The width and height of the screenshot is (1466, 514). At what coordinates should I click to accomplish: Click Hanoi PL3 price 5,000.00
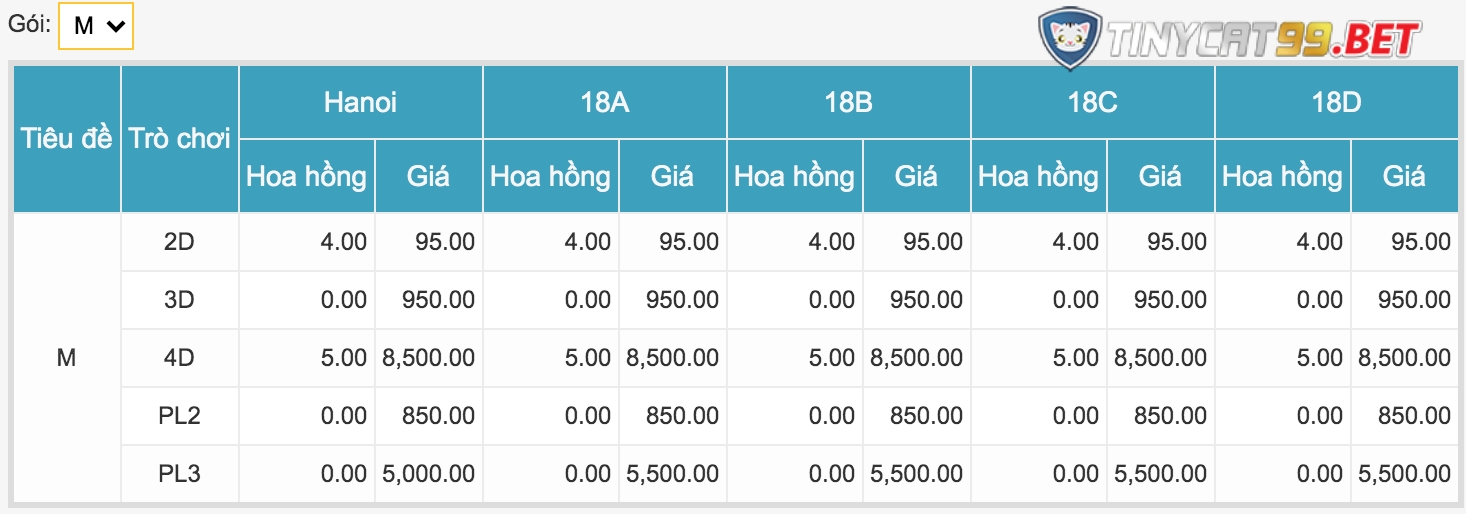[x=428, y=473]
